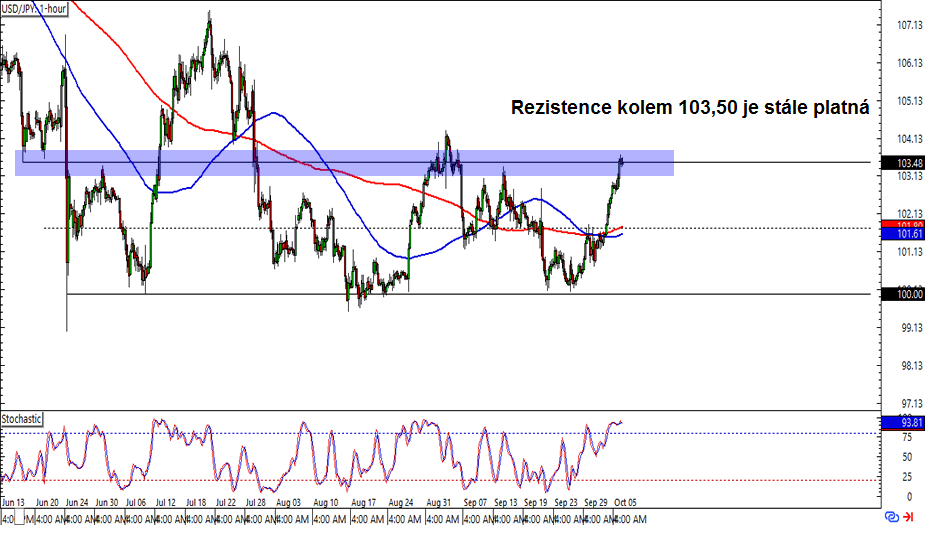Click the Sep 07 date label
Screen dimensions: 928x534
pos(475,502)
